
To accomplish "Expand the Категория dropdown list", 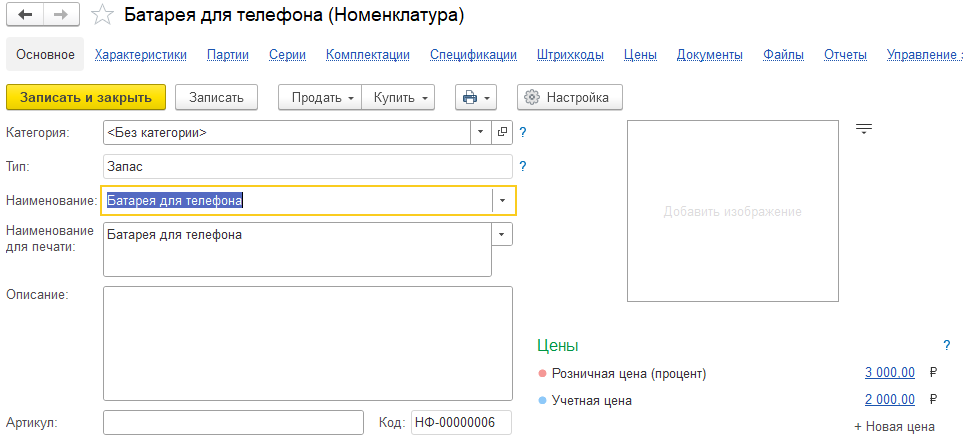I will tap(480, 132).
